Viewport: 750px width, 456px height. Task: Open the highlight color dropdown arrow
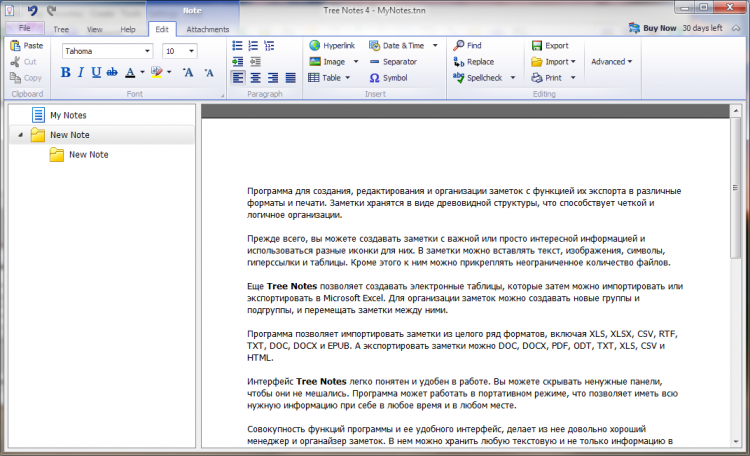coord(169,72)
